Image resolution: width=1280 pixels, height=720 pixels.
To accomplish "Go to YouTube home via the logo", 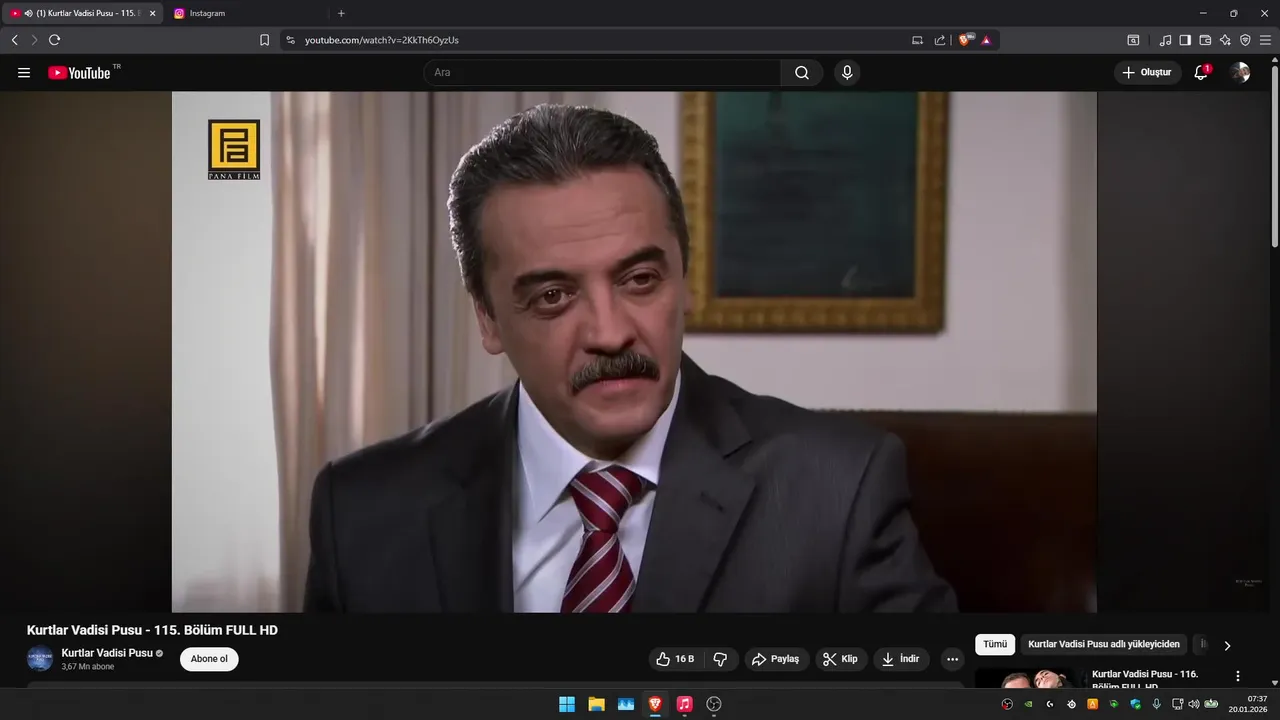I will point(79,73).
